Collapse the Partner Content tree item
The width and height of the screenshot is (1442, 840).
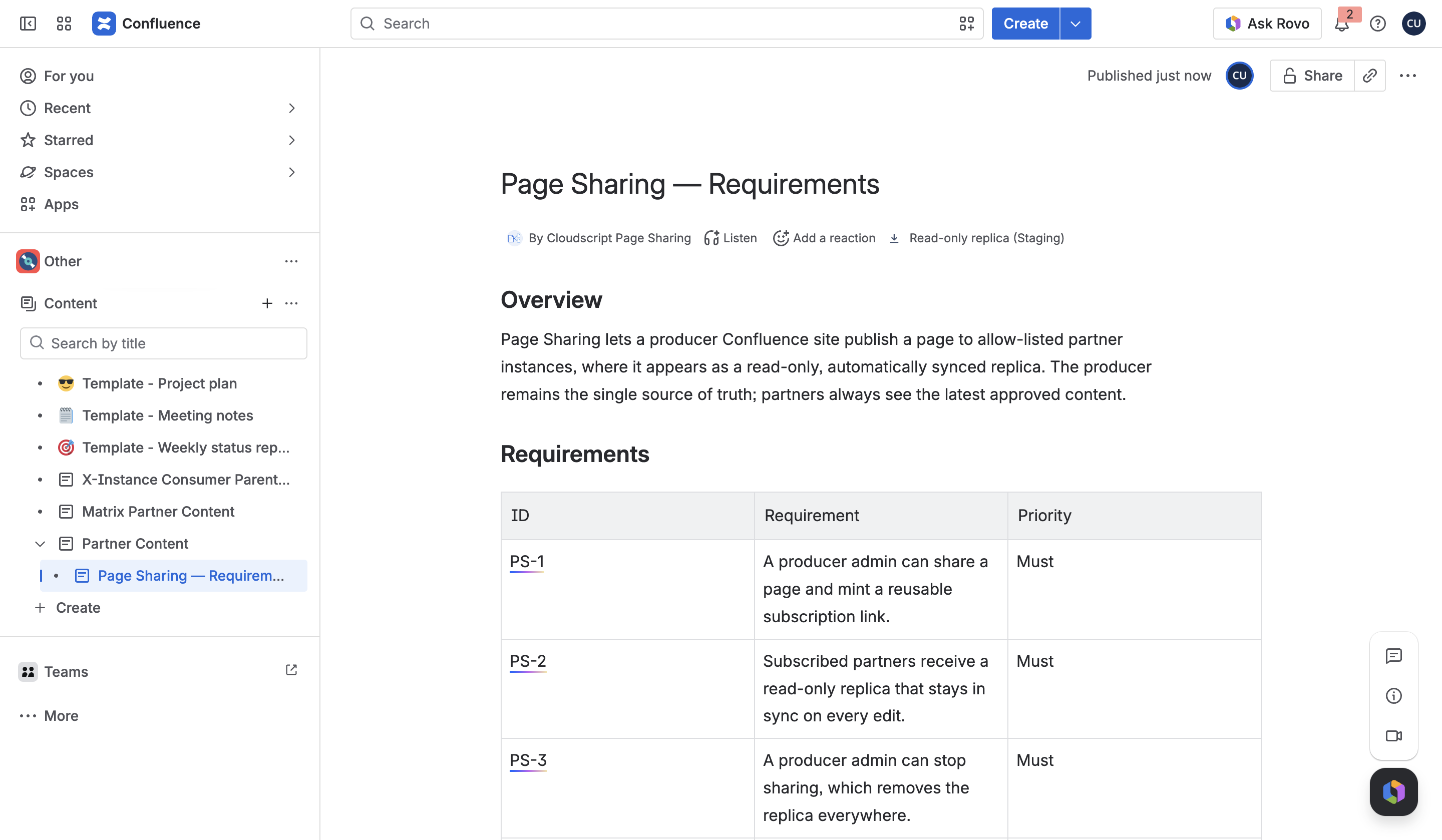click(x=40, y=544)
